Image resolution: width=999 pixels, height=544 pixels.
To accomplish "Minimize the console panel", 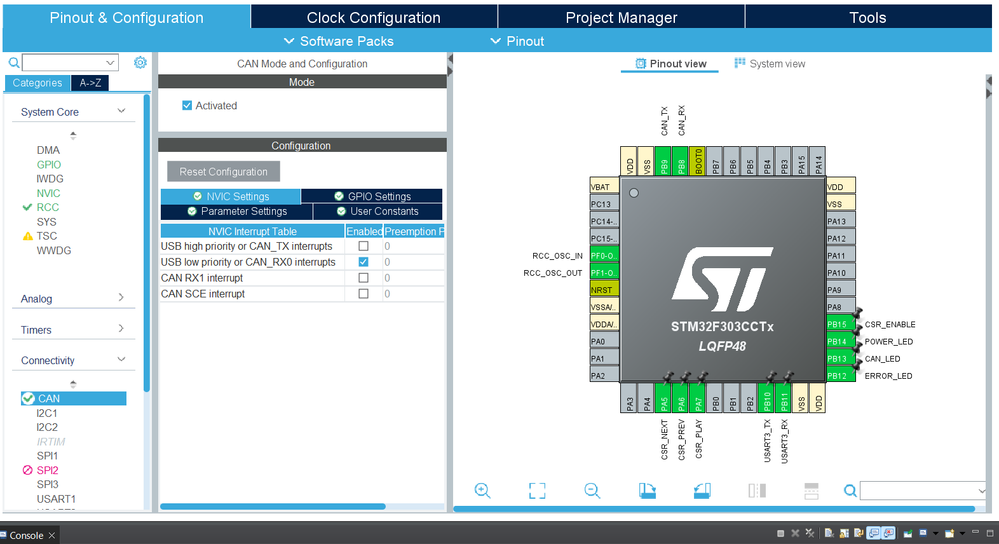I will click(975, 532).
